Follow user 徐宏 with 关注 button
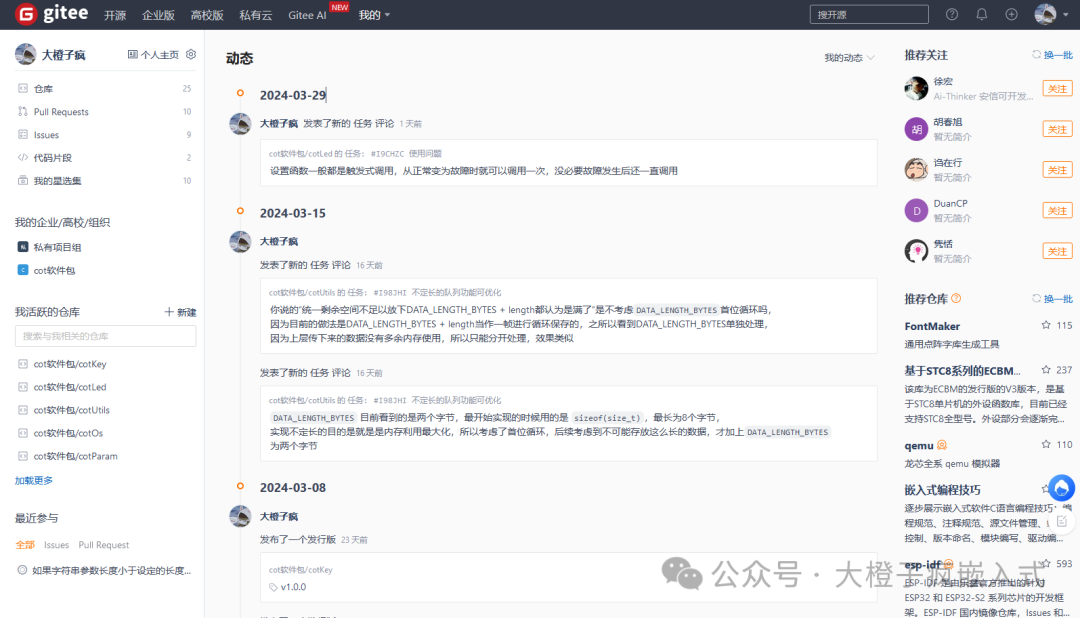1080x618 pixels. pos(1057,89)
